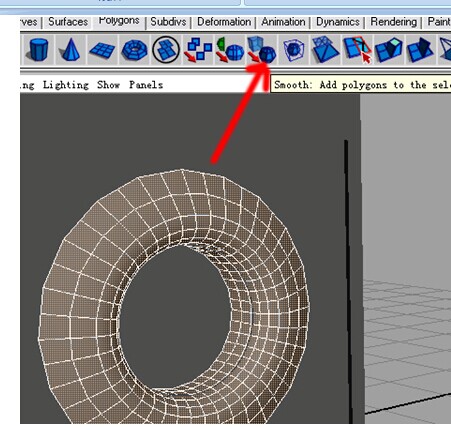
Task: Create a polygon plane primitive
Action: (102, 50)
